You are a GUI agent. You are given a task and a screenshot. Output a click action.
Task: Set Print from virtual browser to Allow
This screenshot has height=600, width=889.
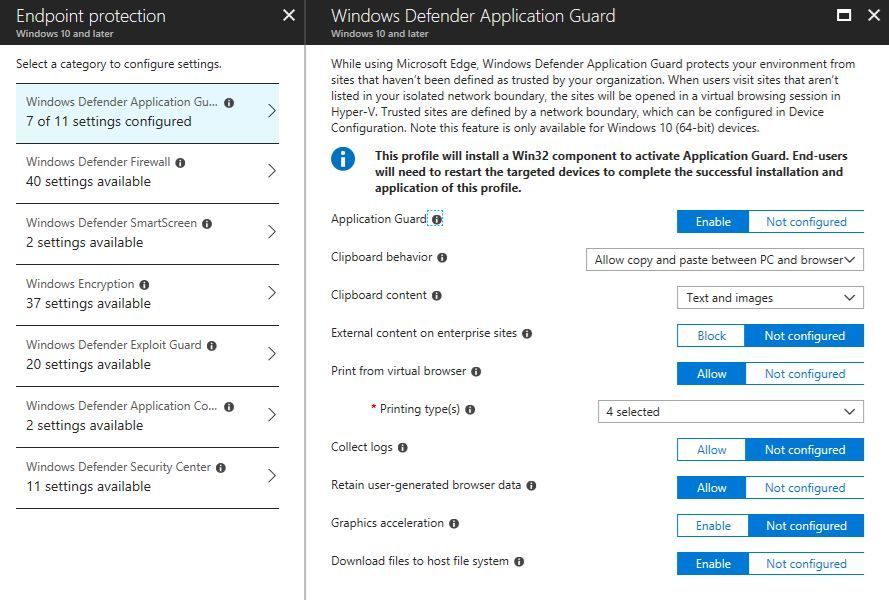[x=711, y=374]
